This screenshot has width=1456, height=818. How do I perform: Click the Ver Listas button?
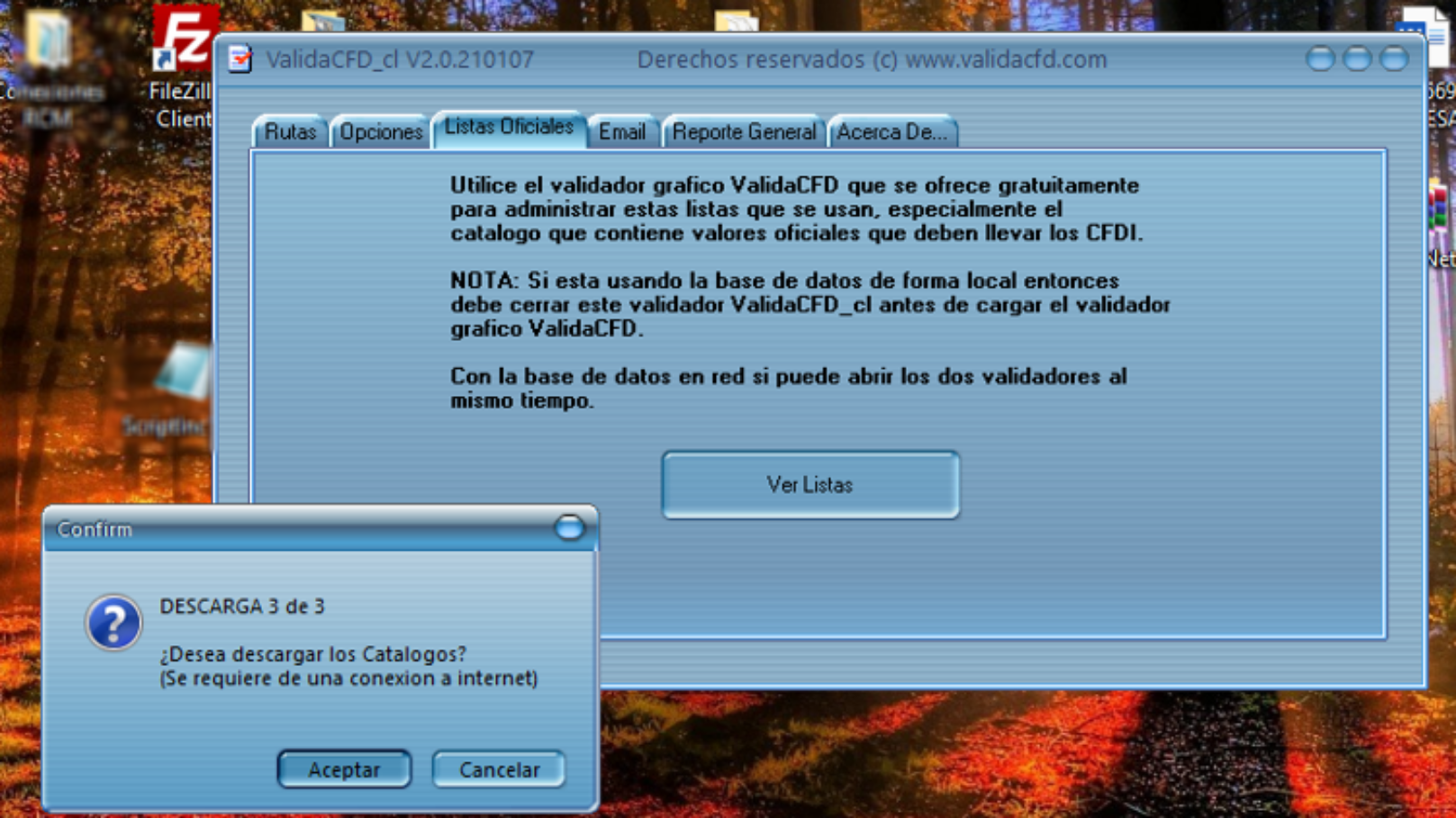[x=810, y=485]
